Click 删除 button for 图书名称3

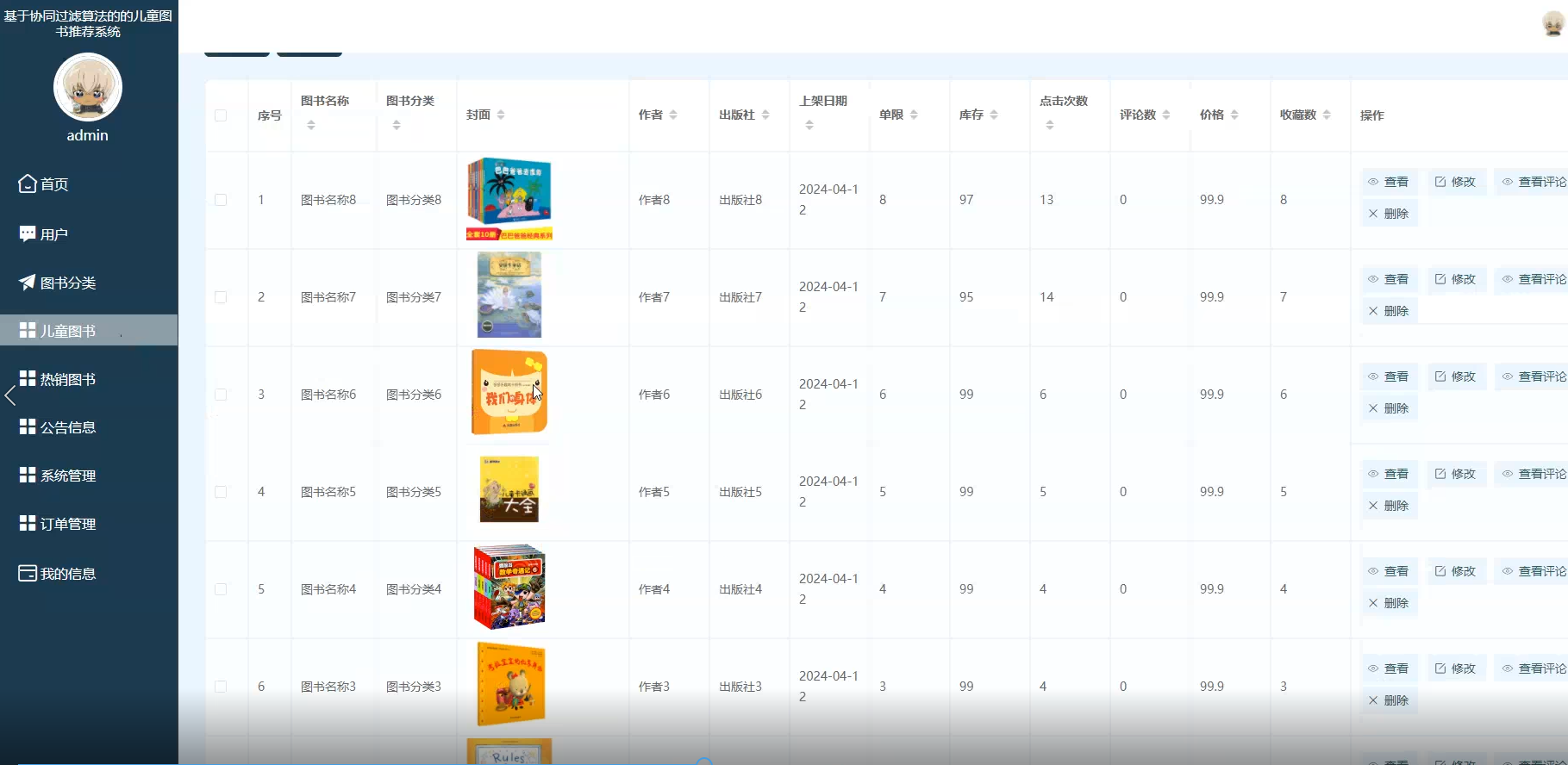click(x=1389, y=700)
